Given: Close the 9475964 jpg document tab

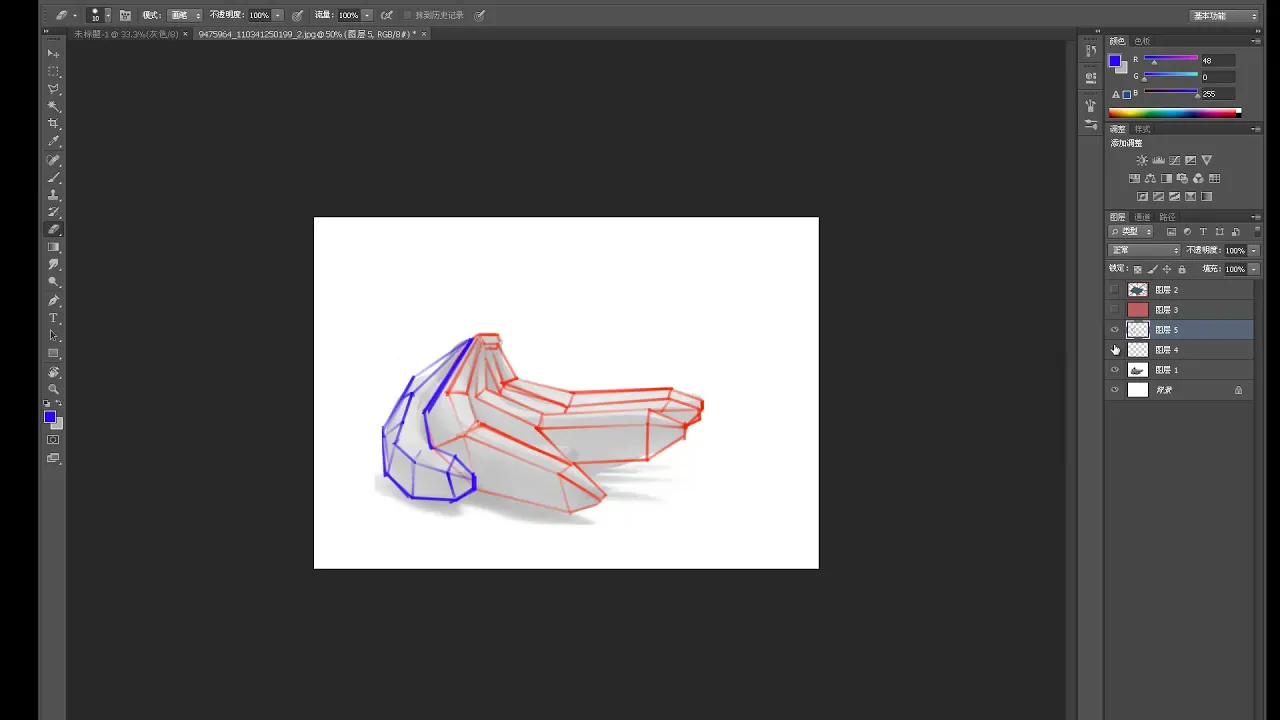Looking at the screenshot, I should click(424, 34).
